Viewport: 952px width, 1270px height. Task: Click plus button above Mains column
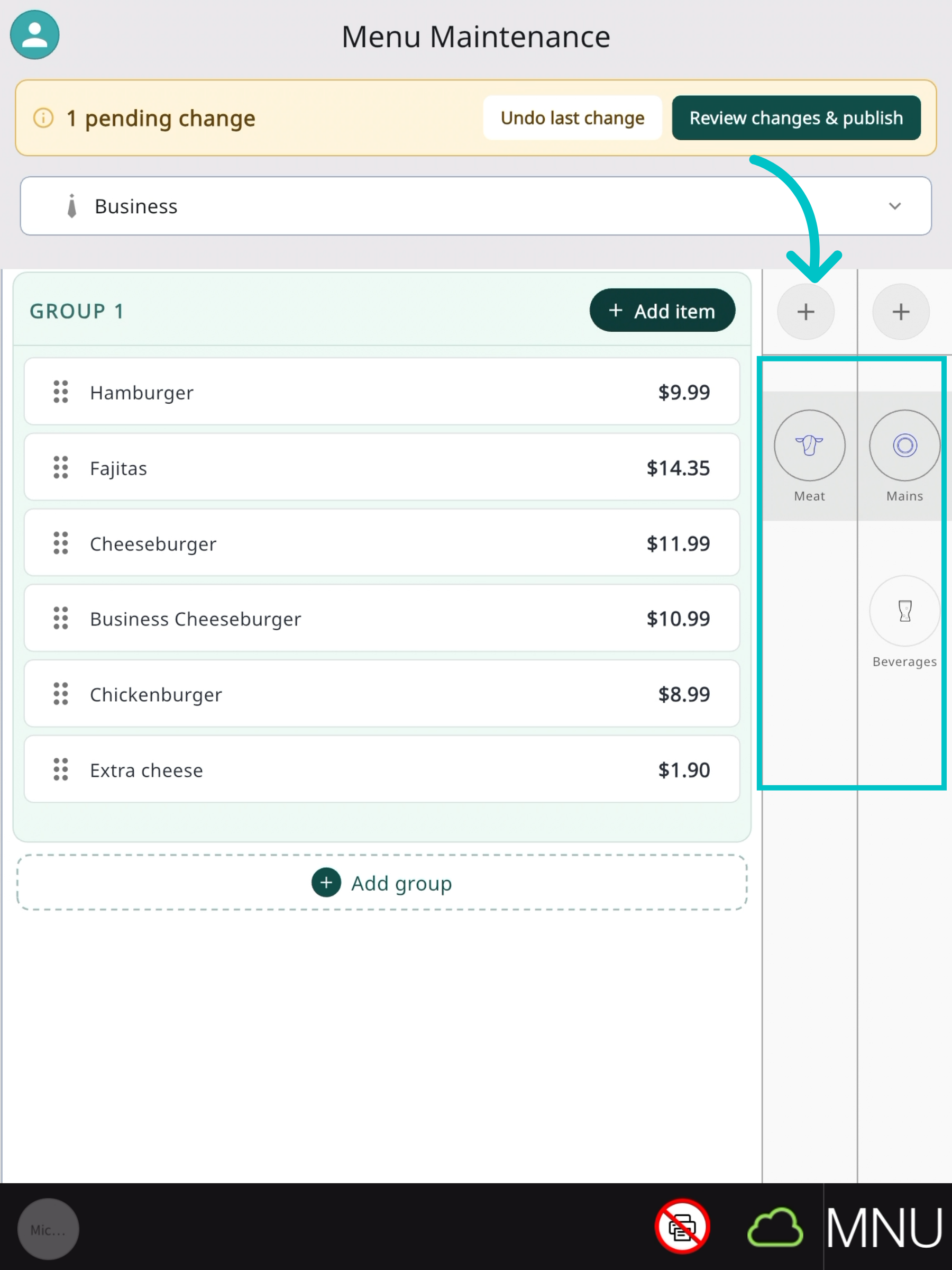pos(901,312)
